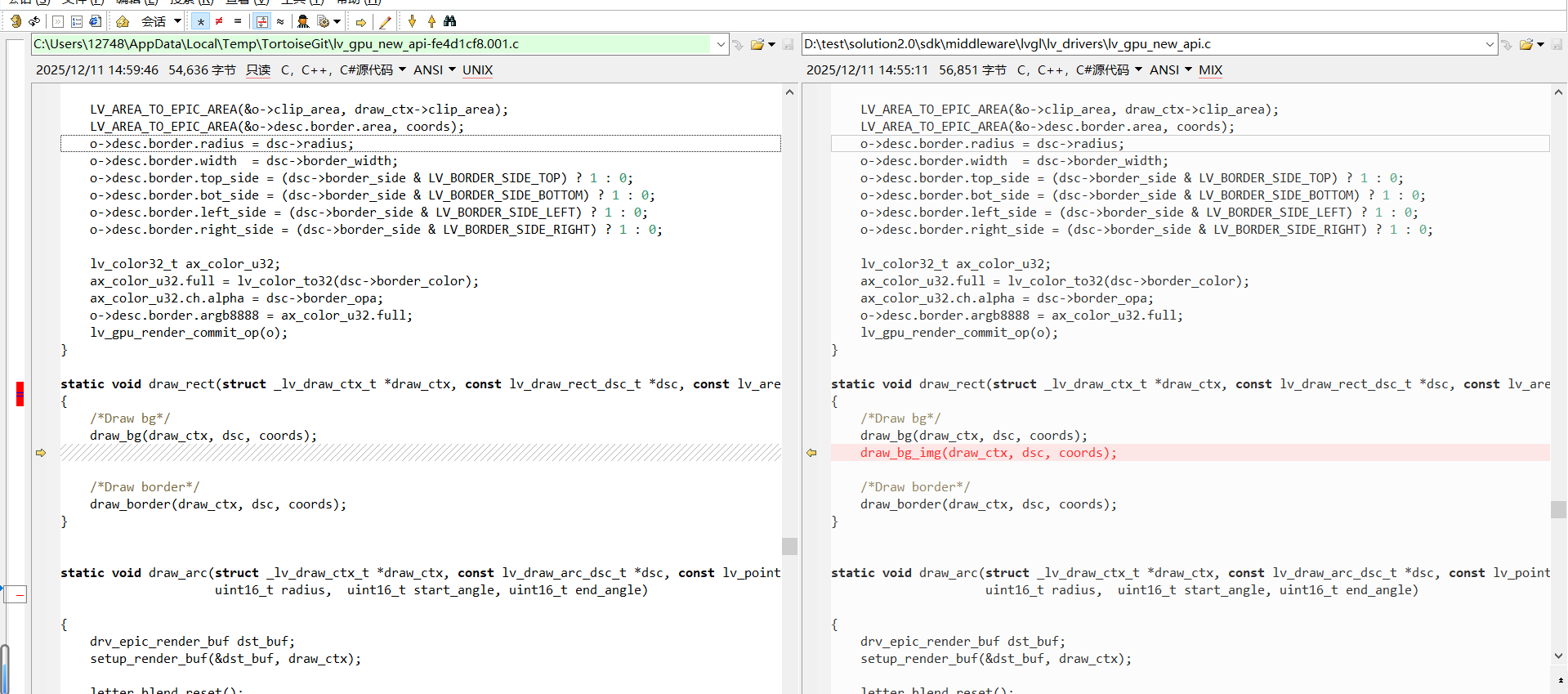This screenshot has height=694, width=1568.
Task: Click Copy to Right yellow arrow in toolbar
Action: click(x=360, y=22)
